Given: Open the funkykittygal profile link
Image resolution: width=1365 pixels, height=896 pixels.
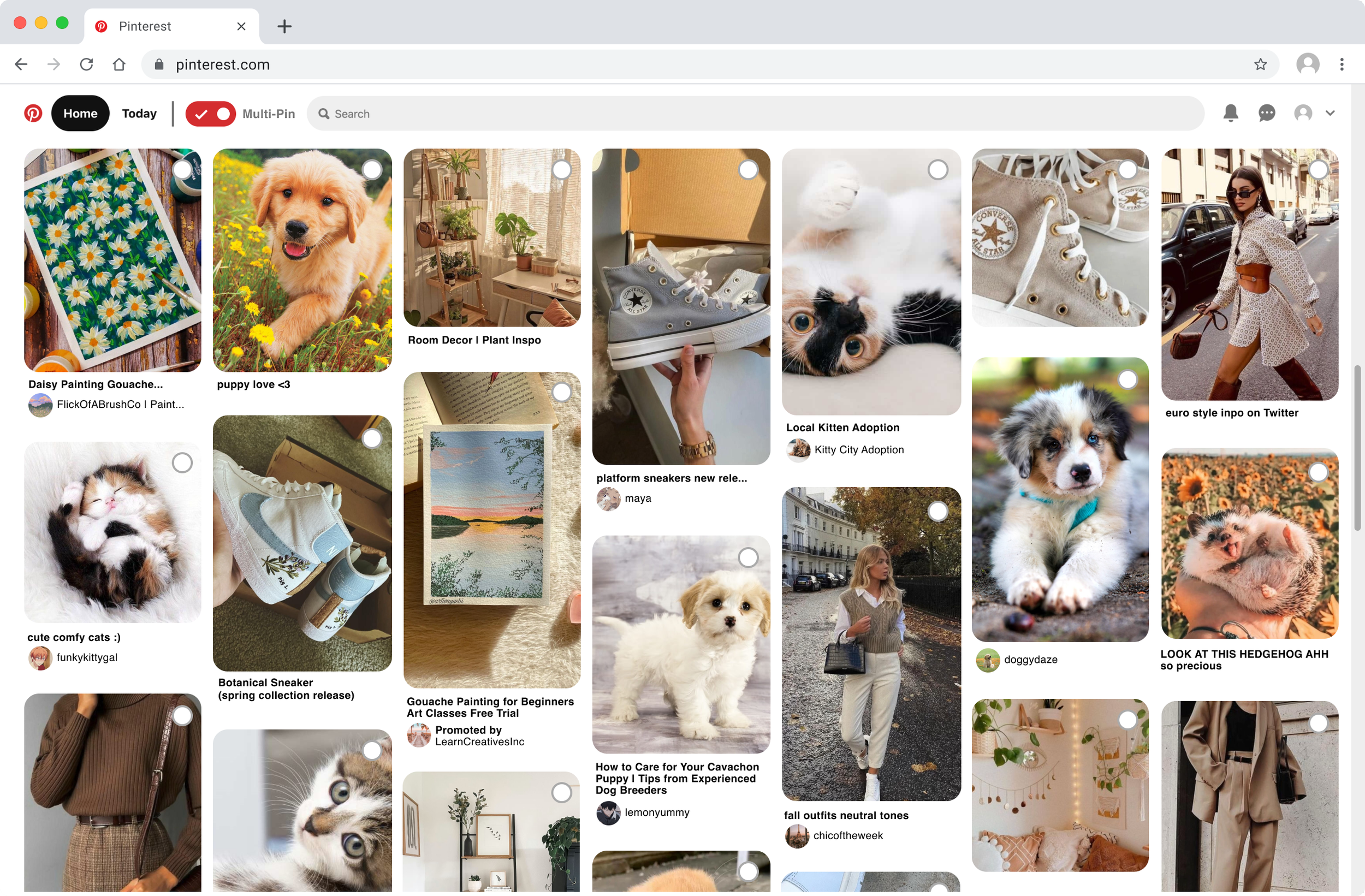Looking at the screenshot, I should [87, 657].
